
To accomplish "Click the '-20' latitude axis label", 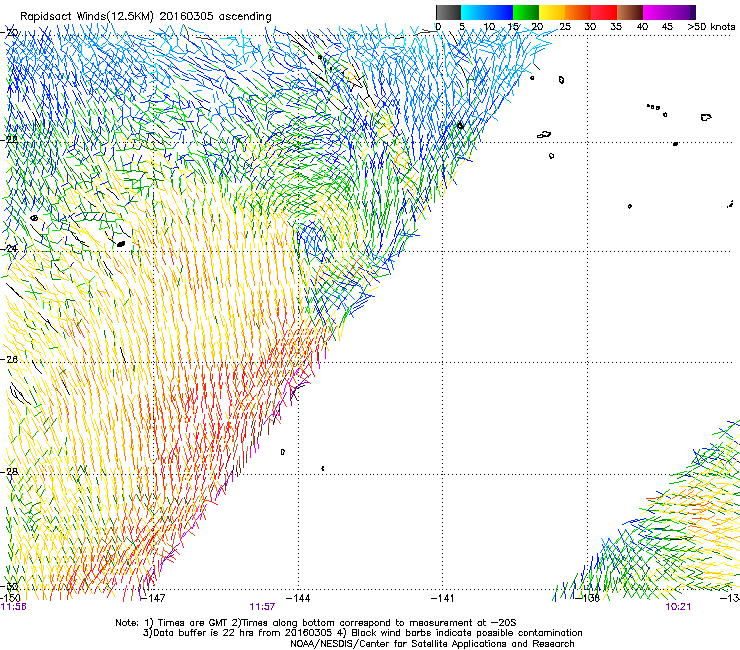I will click(x=10, y=33).
